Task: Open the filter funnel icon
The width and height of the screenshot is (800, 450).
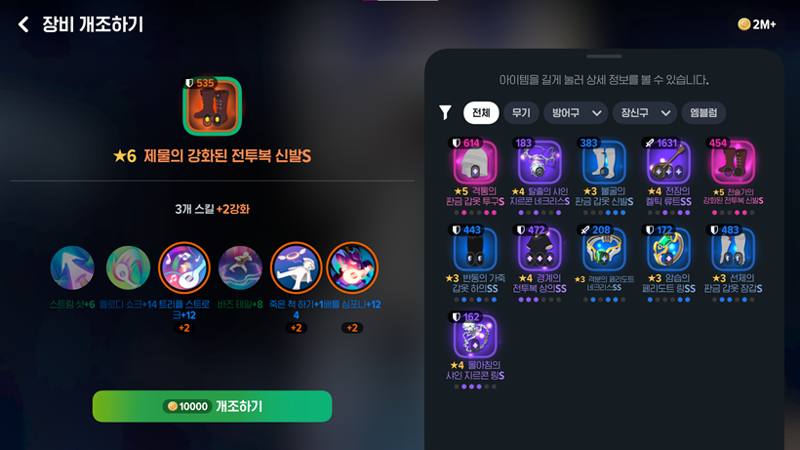Action: [445, 112]
